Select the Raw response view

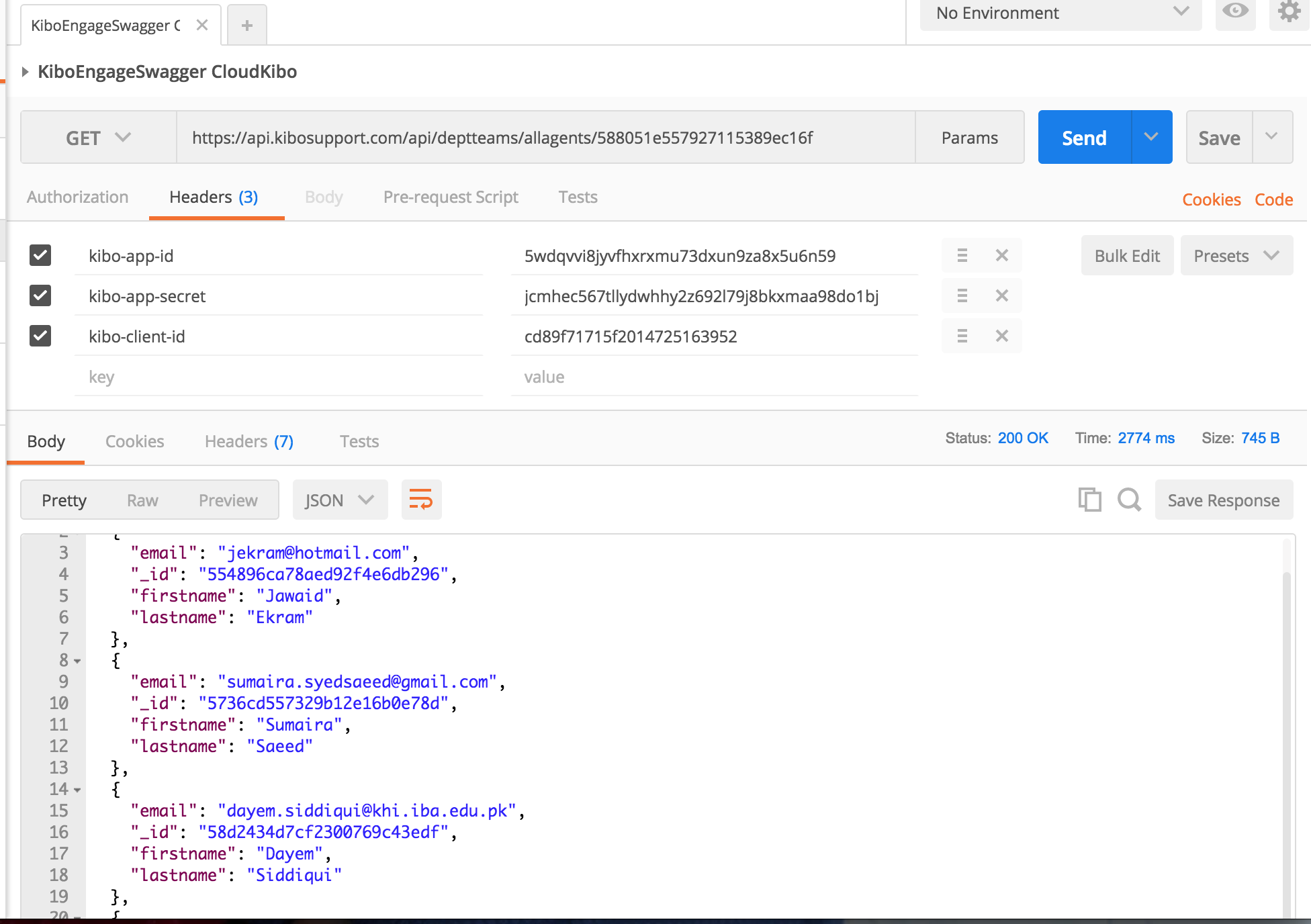coord(142,500)
